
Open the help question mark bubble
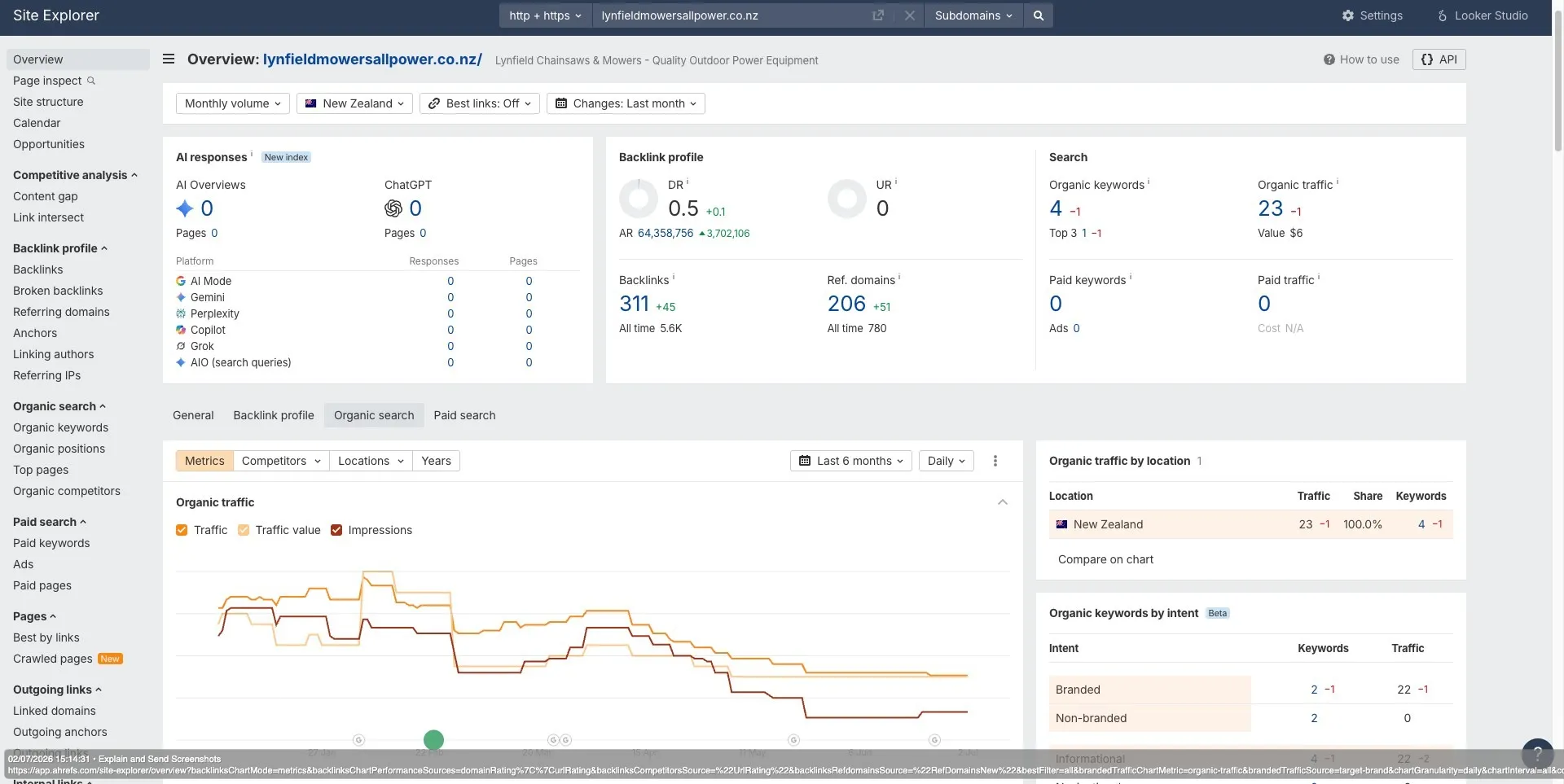coord(1537,754)
